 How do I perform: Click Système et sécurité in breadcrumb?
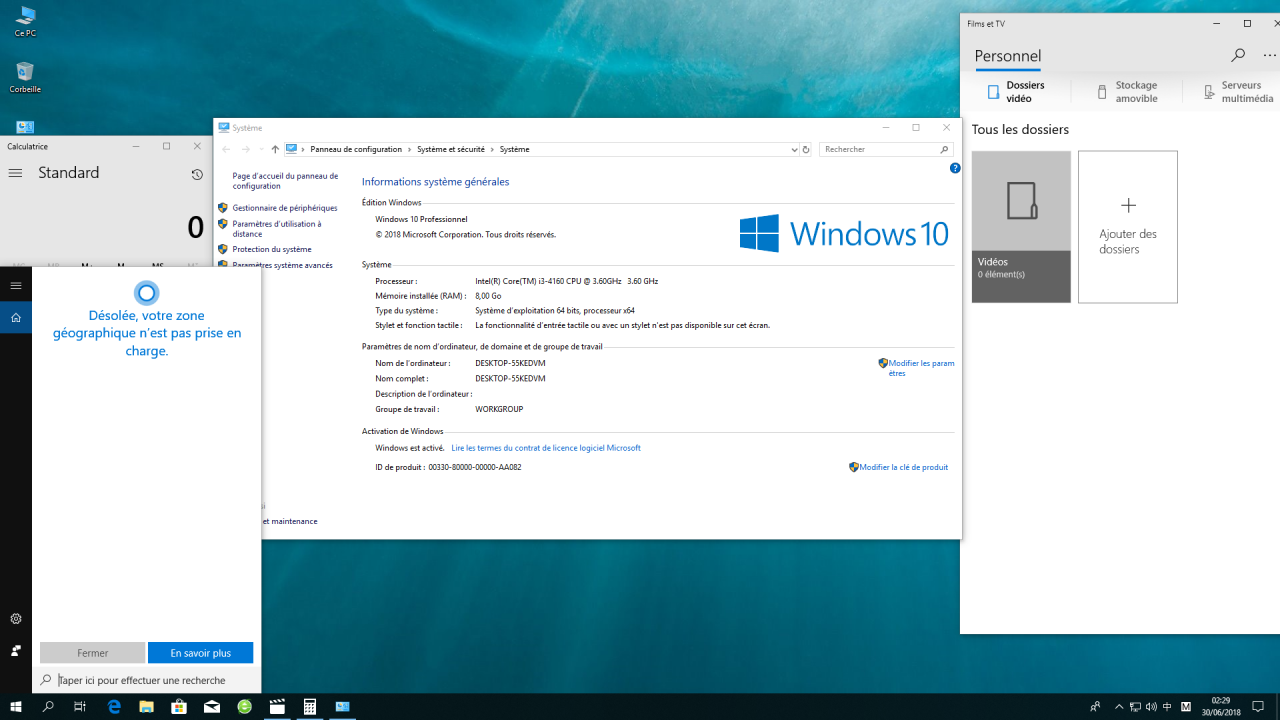[451, 149]
